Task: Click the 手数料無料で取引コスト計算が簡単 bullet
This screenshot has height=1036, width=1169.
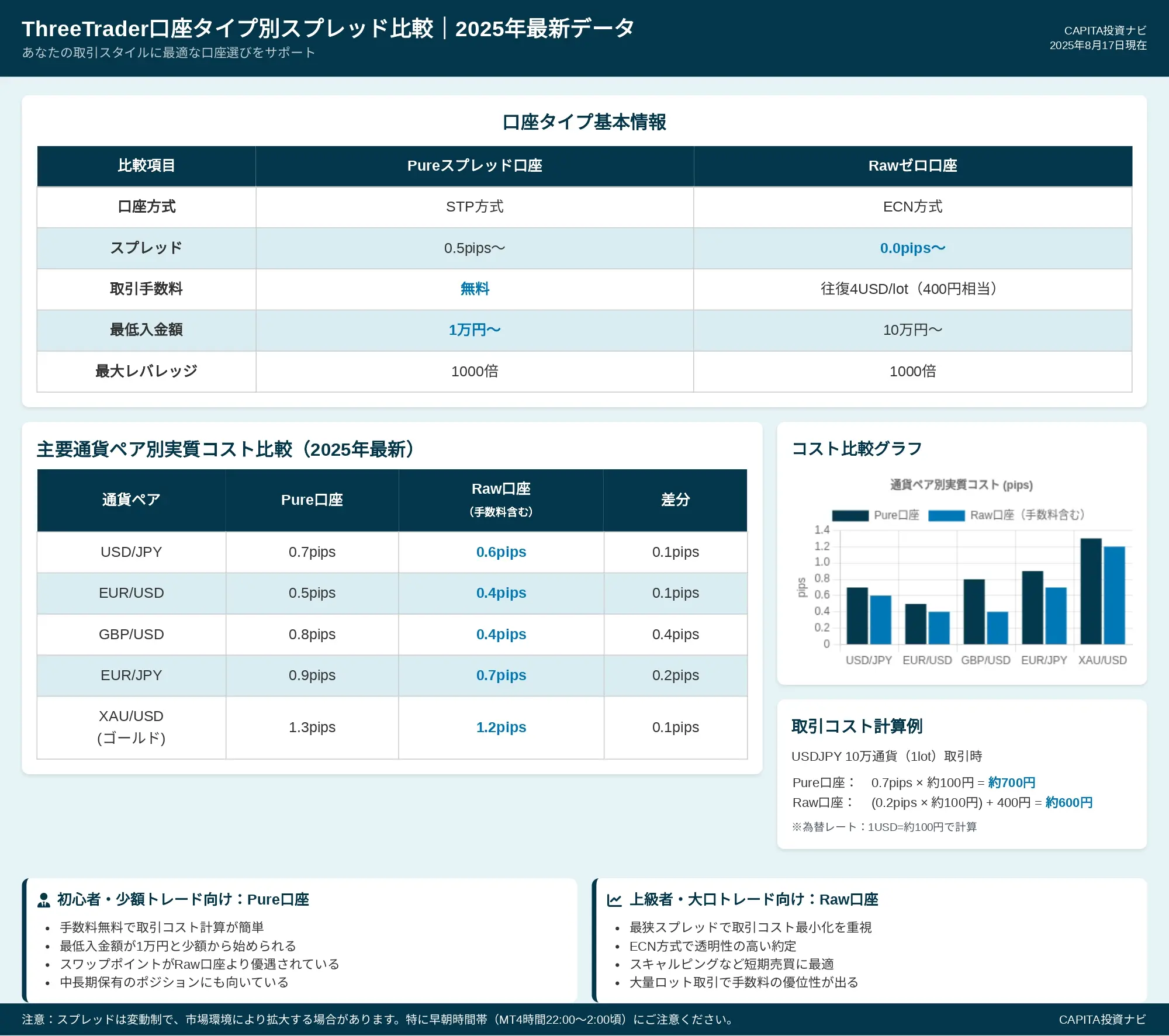Action: (x=162, y=927)
